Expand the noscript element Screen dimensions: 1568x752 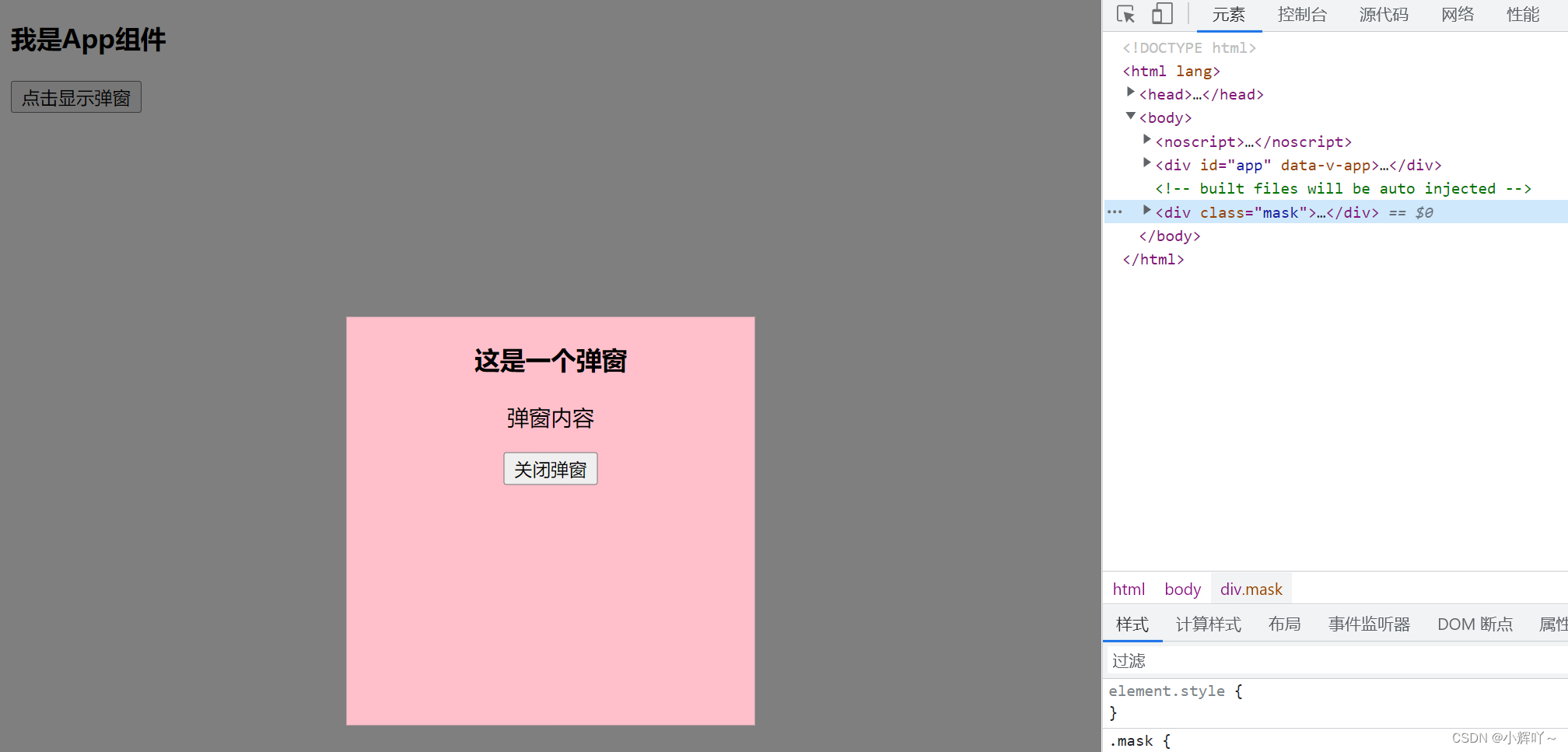click(1147, 139)
